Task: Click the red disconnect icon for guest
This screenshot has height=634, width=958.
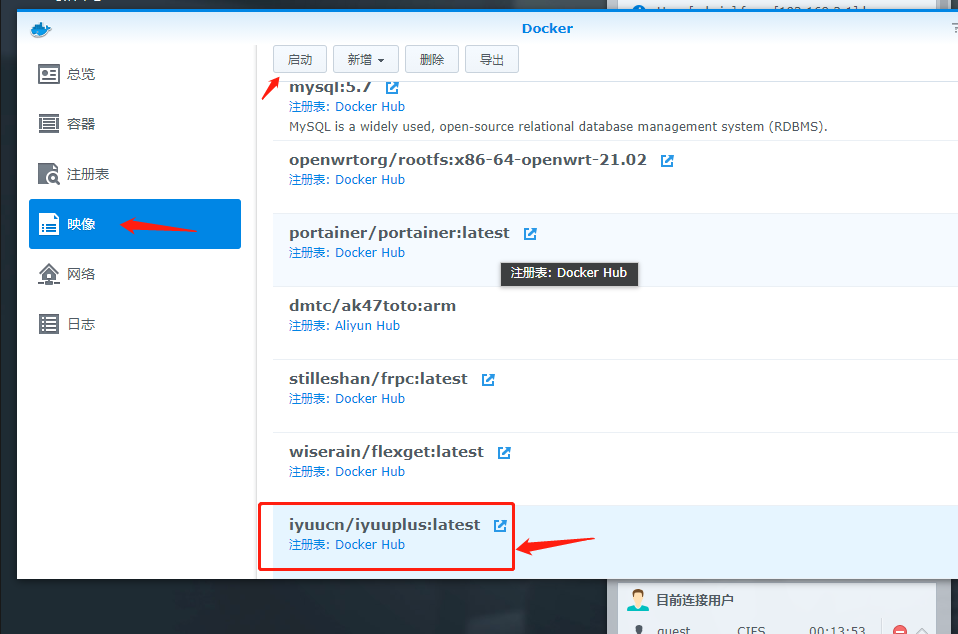Action: click(x=899, y=630)
